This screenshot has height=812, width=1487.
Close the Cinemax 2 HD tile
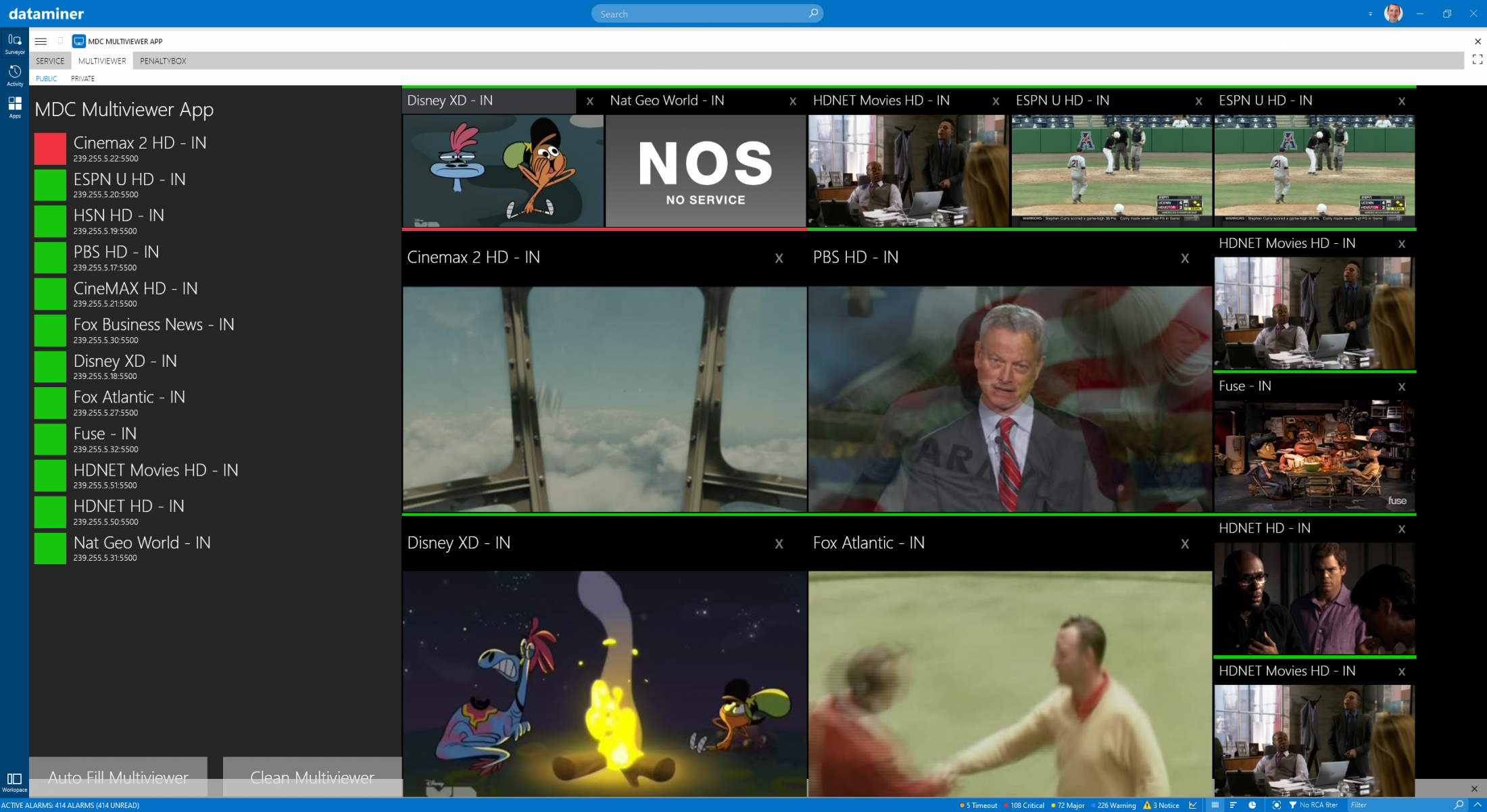coord(779,258)
